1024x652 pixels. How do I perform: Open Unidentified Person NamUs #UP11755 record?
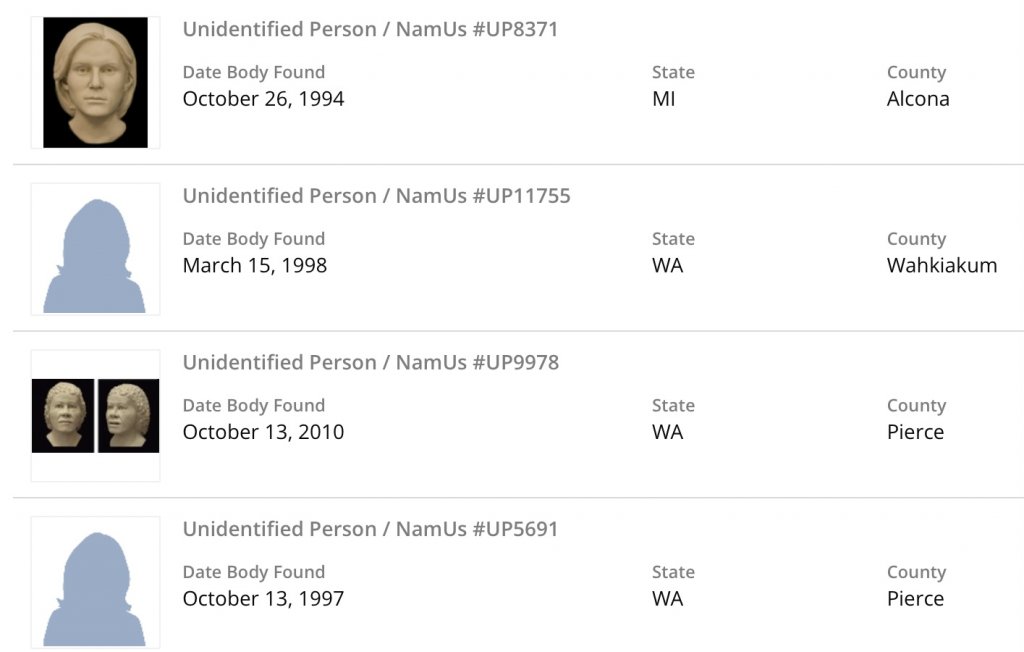376,196
